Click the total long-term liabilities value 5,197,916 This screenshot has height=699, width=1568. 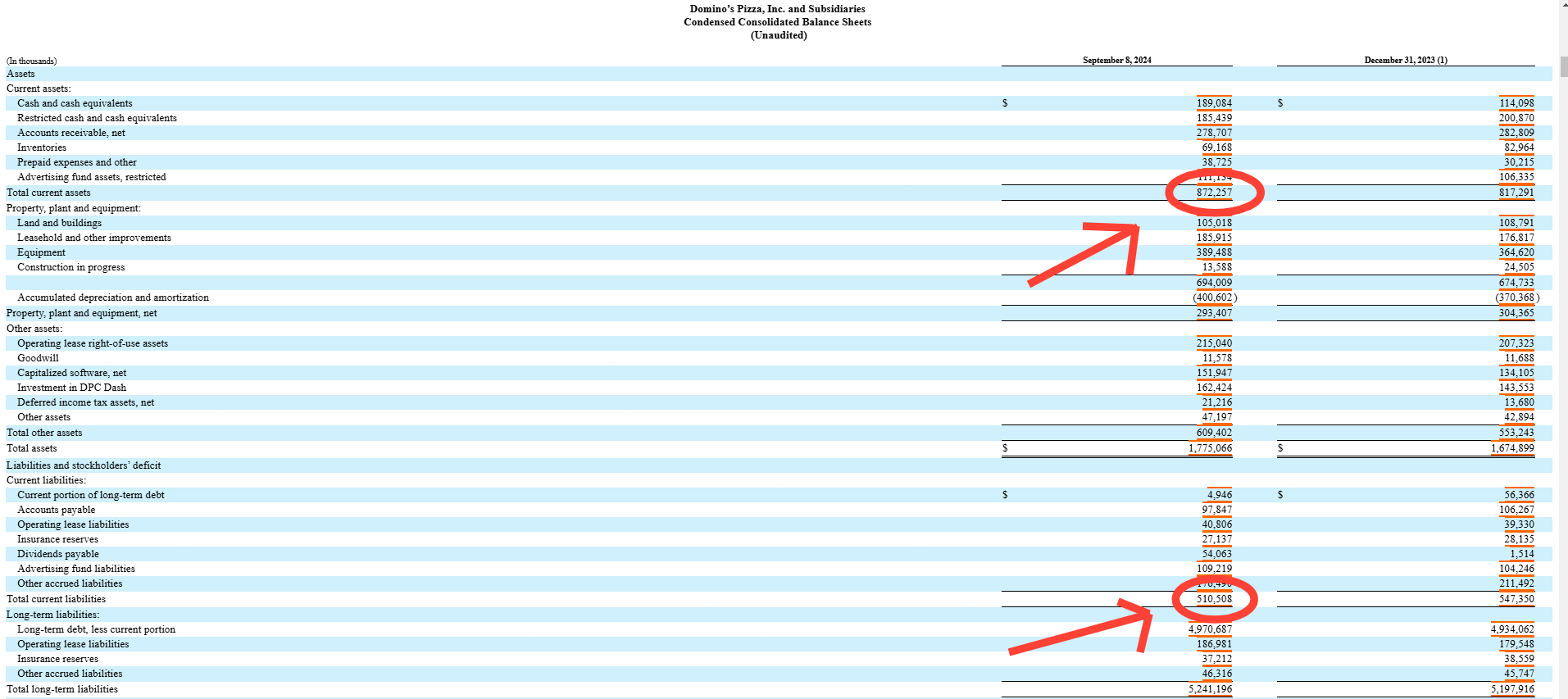1512,689
